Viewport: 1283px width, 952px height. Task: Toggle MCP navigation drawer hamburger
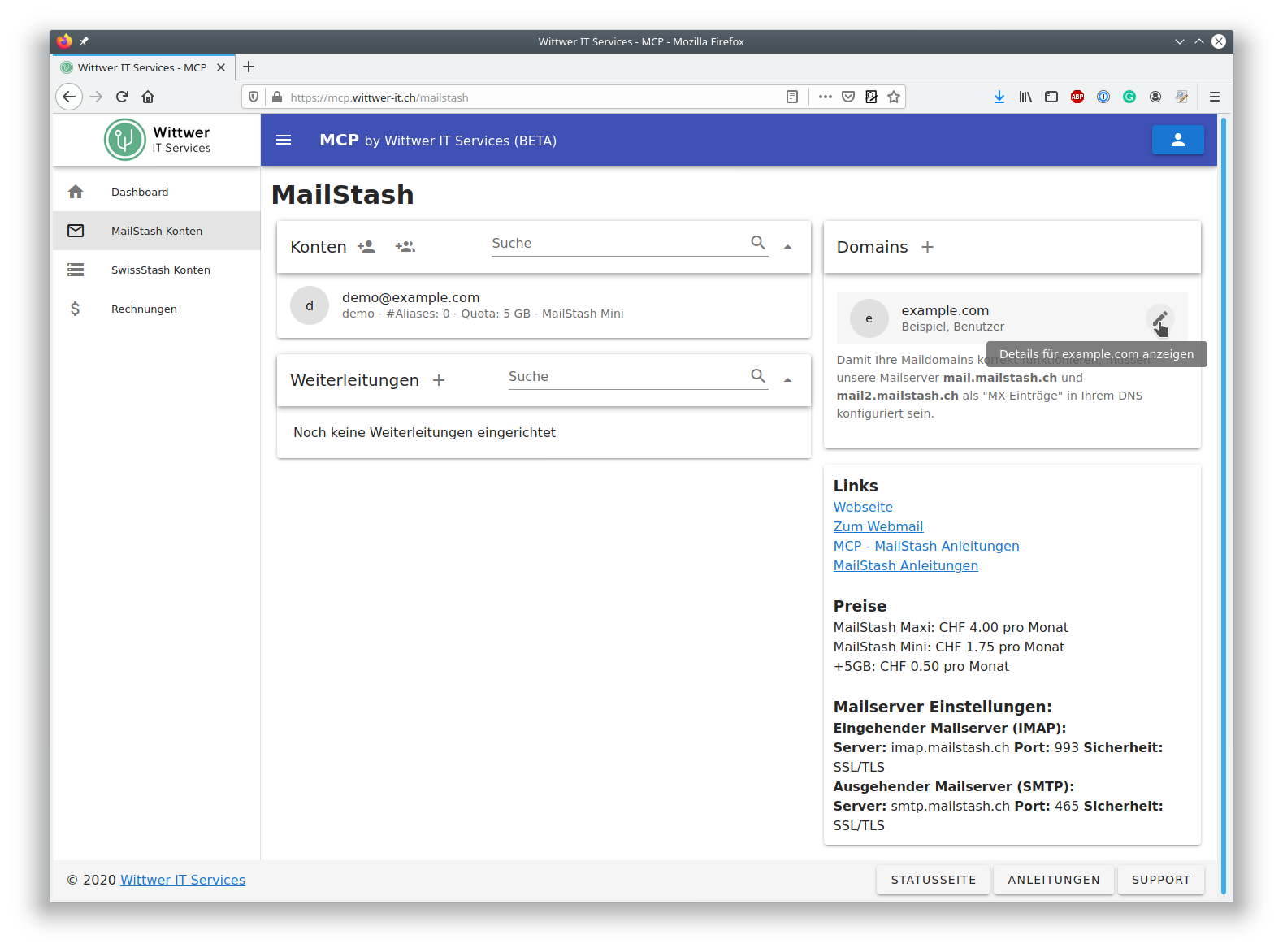pos(284,140)
